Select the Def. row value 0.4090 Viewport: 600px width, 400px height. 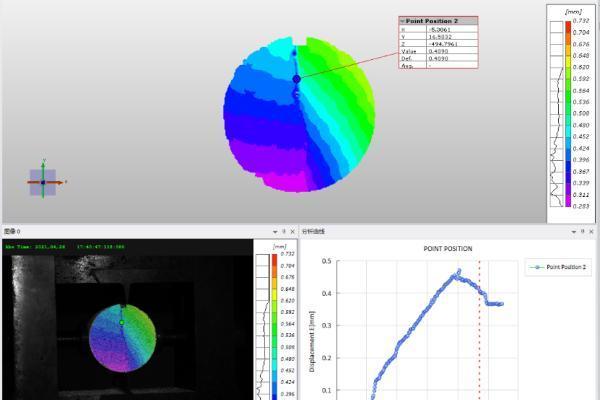pyautogui.click(x=438, y=59)
